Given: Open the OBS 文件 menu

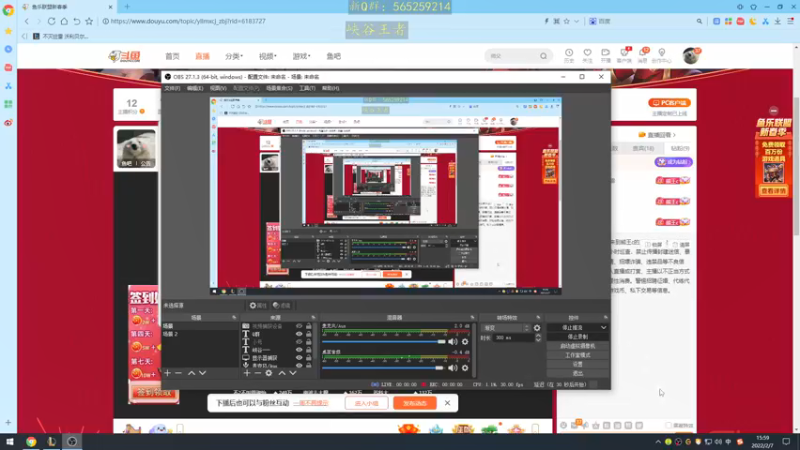Looking at the screenshot, I should (172, 88).
